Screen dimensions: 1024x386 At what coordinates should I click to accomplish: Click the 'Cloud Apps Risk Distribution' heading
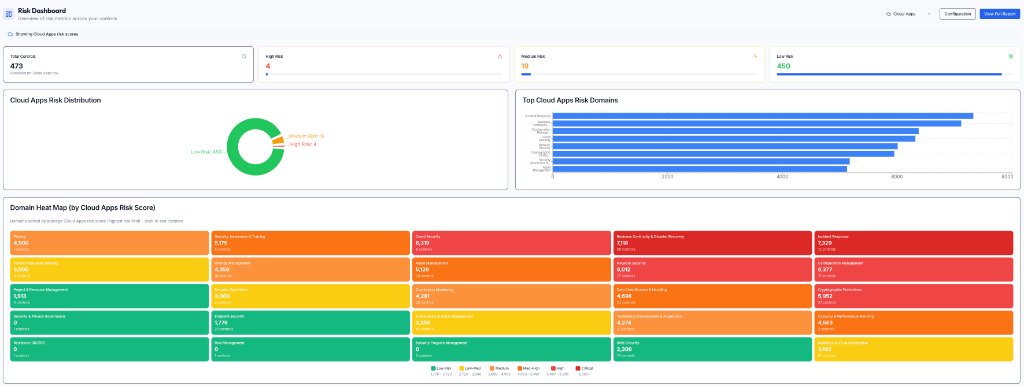pos(56,101)
